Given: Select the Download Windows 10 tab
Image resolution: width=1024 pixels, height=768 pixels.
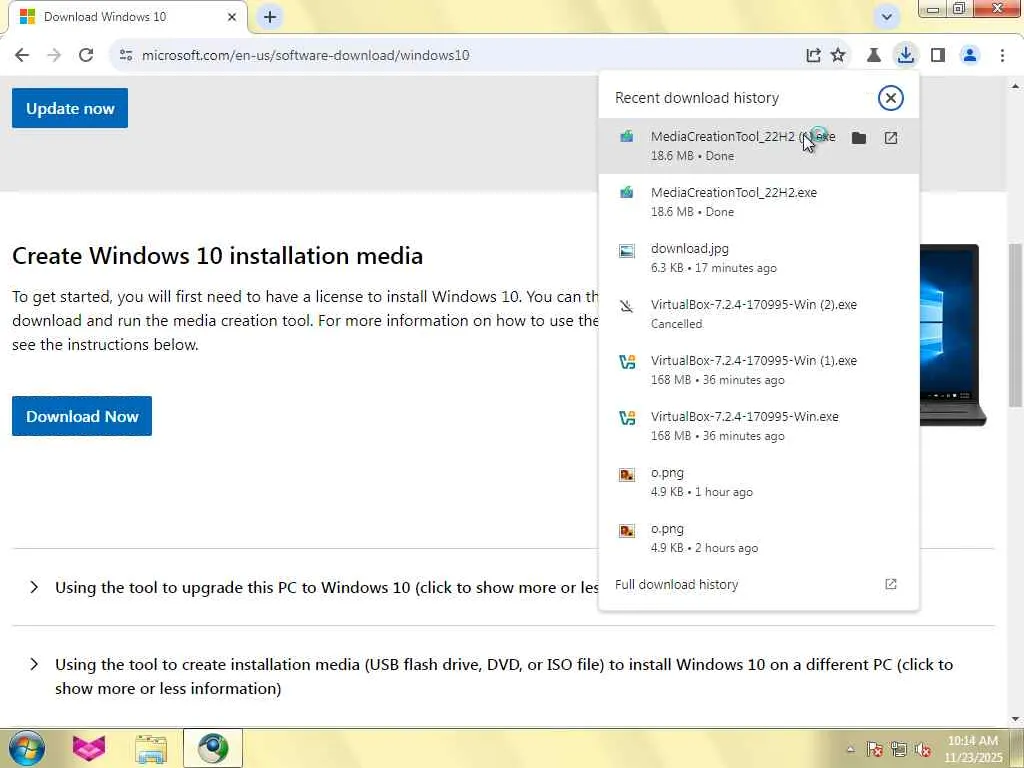Looking at the screenshot, I should 128,17.
